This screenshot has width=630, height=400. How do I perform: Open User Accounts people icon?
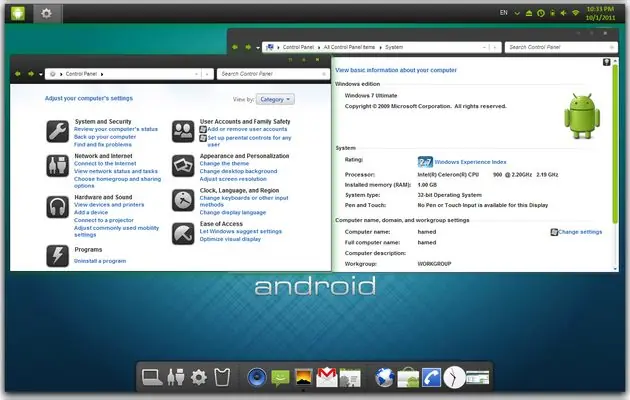click(183, 131)
